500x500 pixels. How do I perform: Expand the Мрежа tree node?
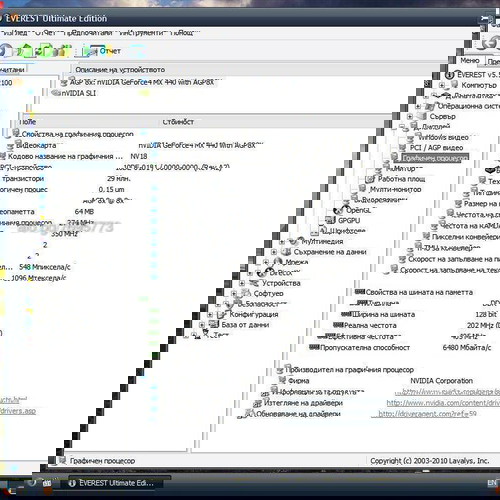click(266, 262)
